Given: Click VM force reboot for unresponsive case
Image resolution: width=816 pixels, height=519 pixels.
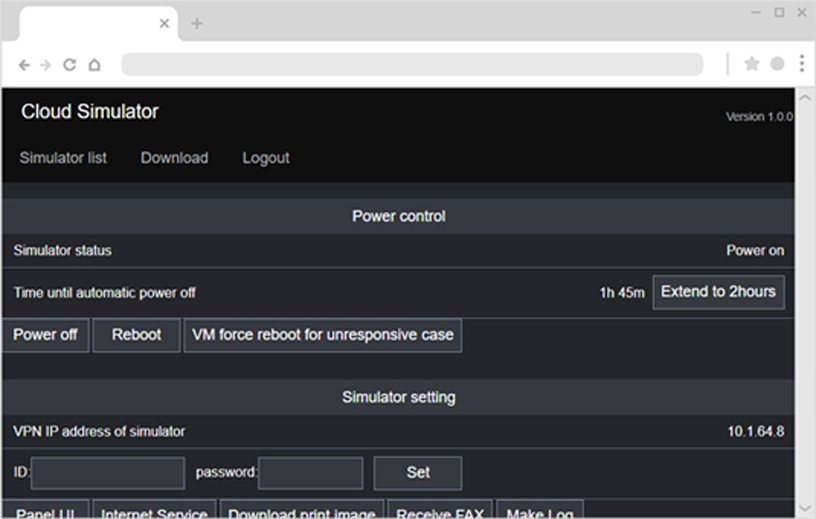Looking at the screenshot, I should [x=322, y=335].
